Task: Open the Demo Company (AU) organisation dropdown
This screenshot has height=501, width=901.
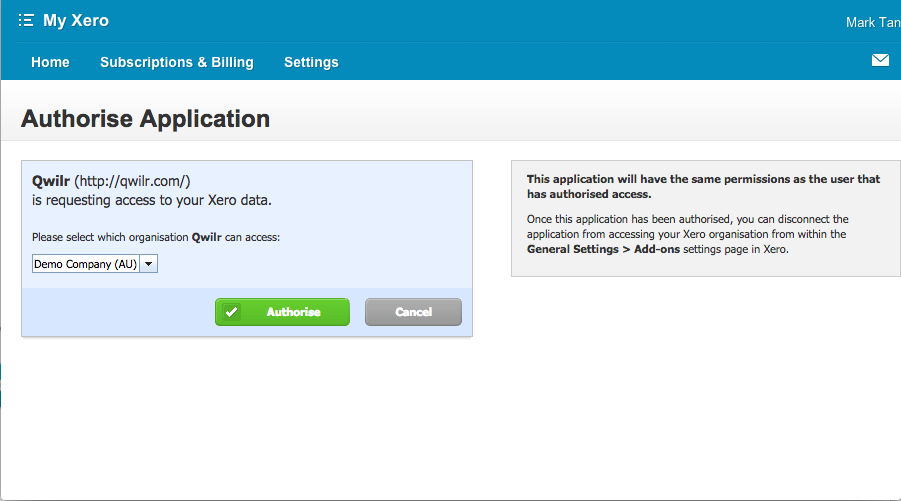Action: pyautogui.click(x=95, y=264)
